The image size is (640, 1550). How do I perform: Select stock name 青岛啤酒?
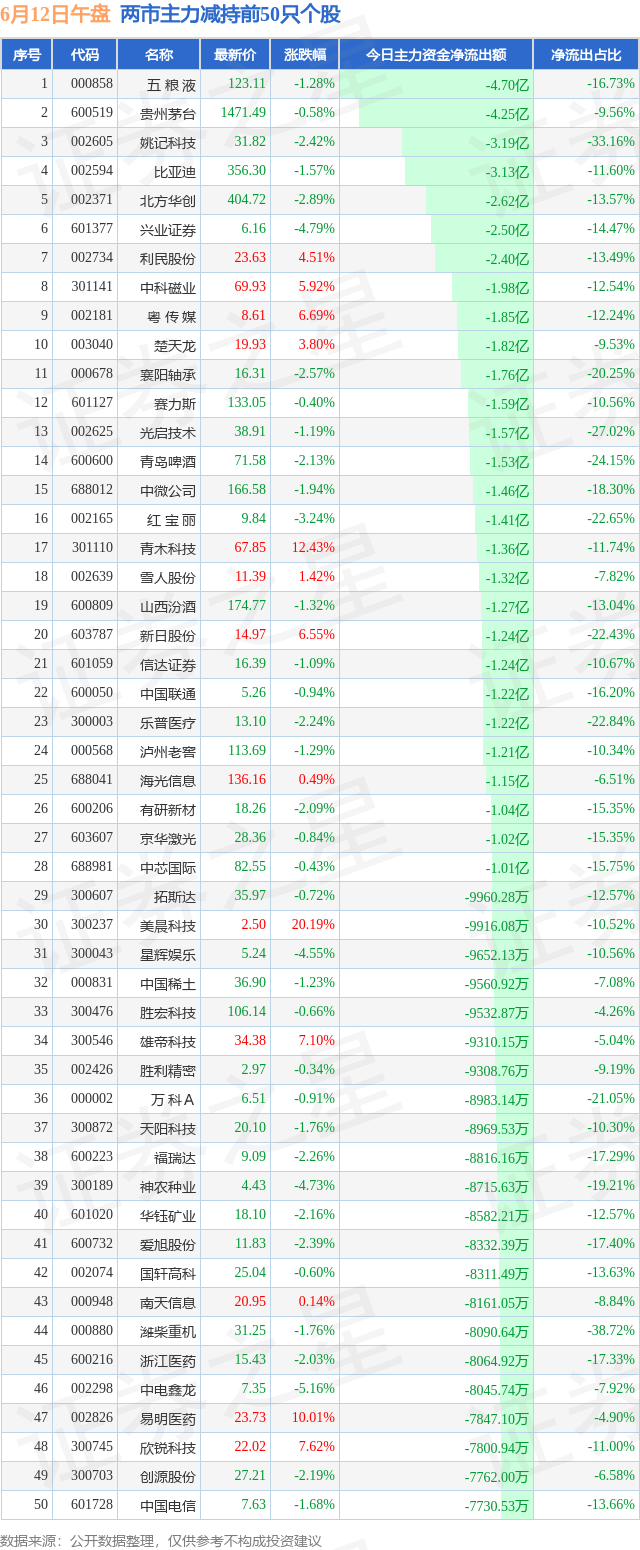point(169,461)
